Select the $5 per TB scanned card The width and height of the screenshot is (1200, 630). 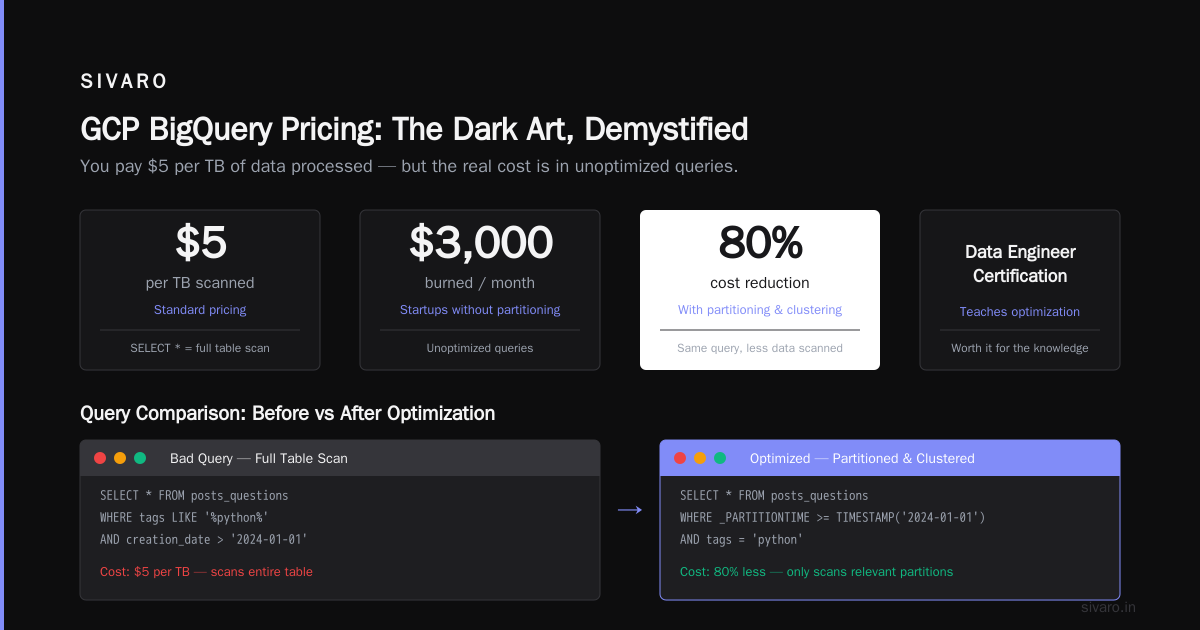(x=200, y=290)
